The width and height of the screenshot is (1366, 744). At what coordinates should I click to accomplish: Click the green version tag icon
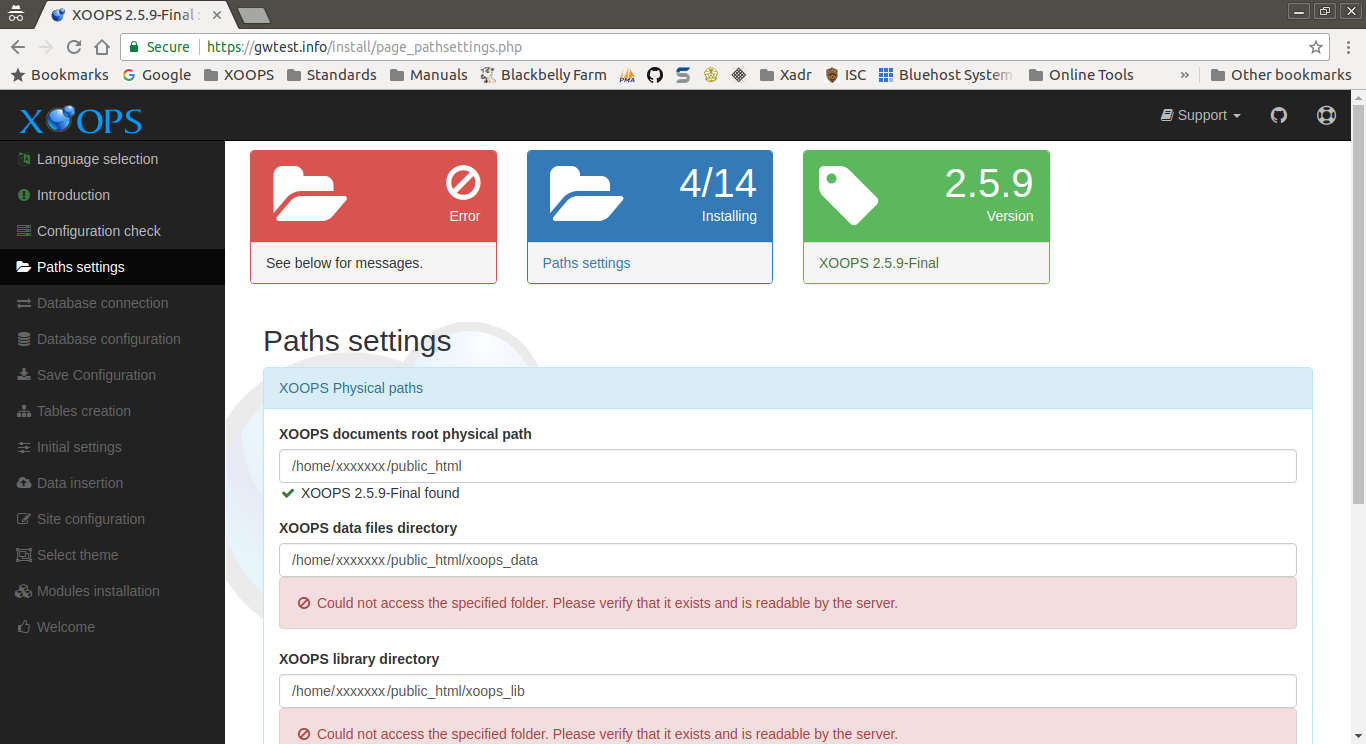point(848,192)
